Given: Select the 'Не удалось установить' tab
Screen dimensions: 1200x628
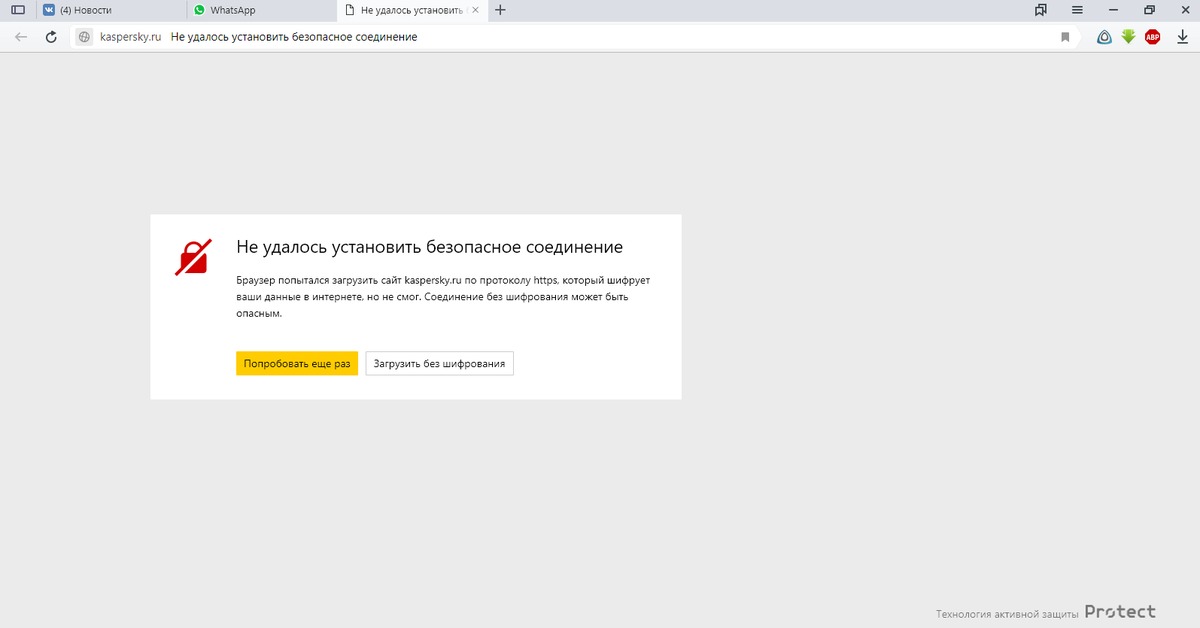Looking at the screenshot, I should tap(413, 10).
